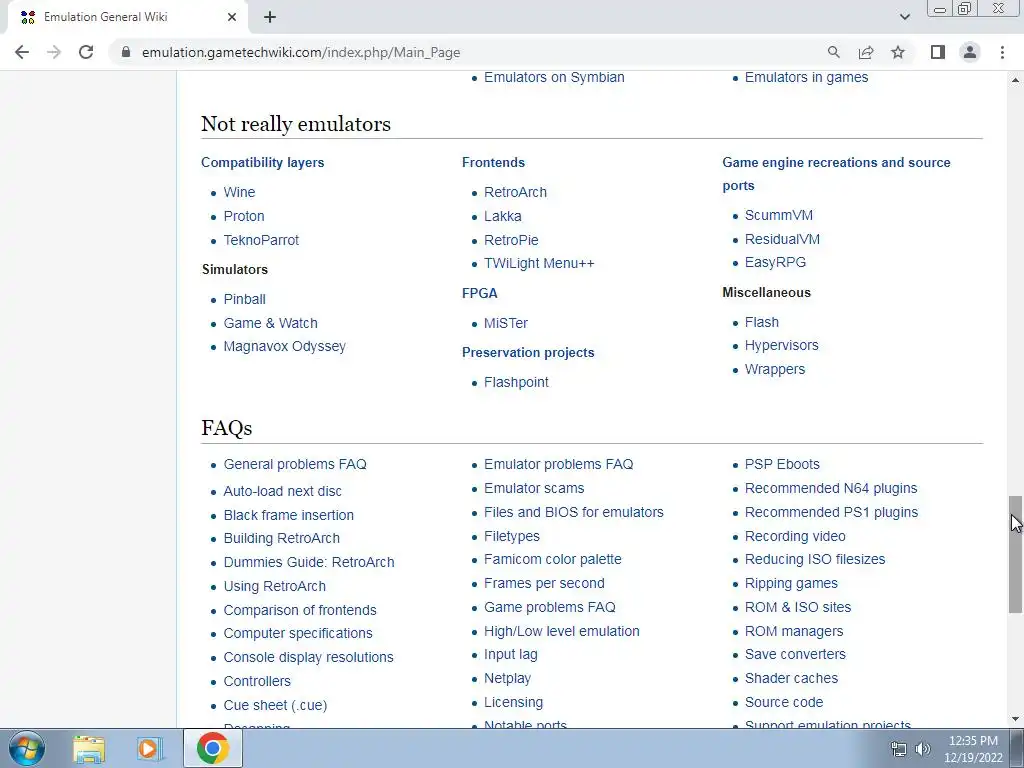Open the Netplay link
This screenshot has height=768, width=1024.
507,679
